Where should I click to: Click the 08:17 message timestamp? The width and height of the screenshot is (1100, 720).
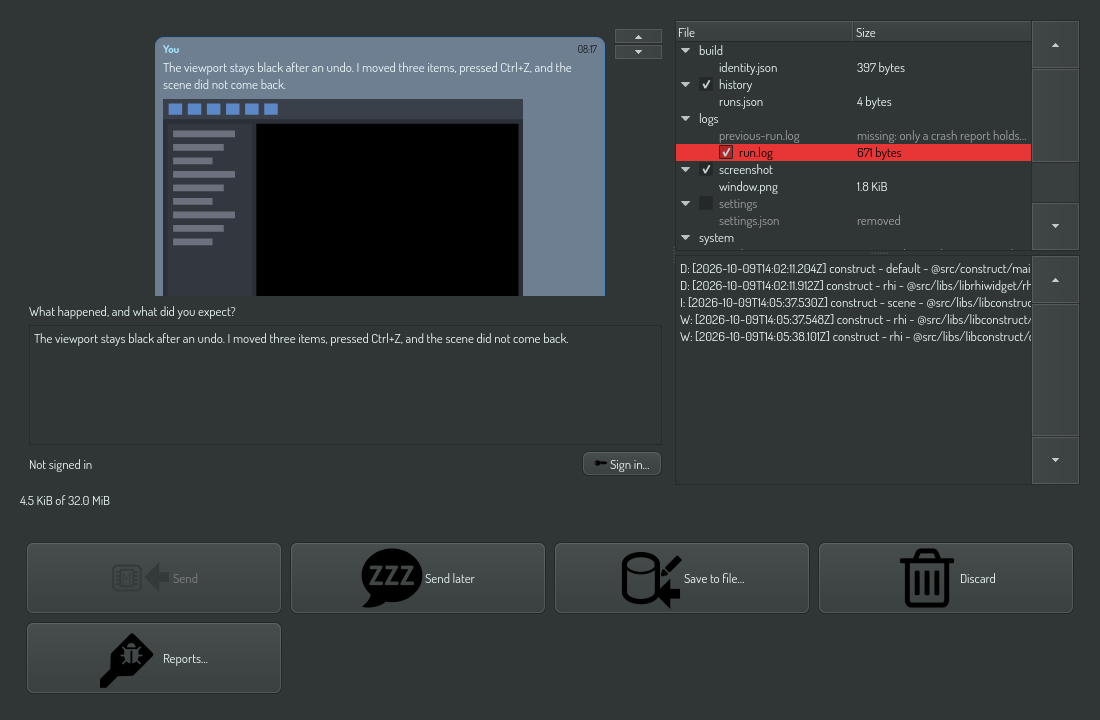587,49
